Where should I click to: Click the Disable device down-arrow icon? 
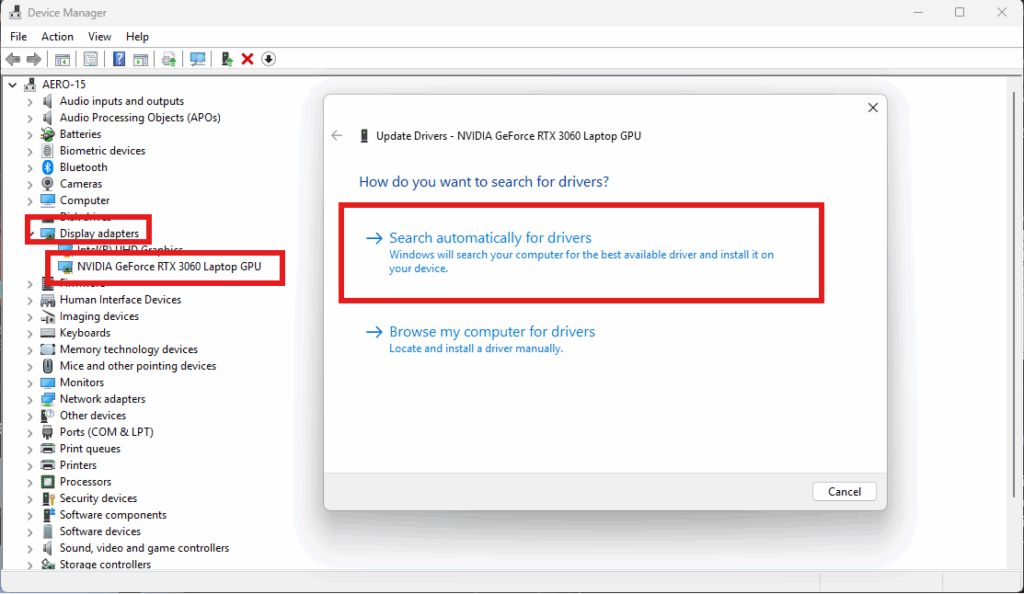[268, 59]
